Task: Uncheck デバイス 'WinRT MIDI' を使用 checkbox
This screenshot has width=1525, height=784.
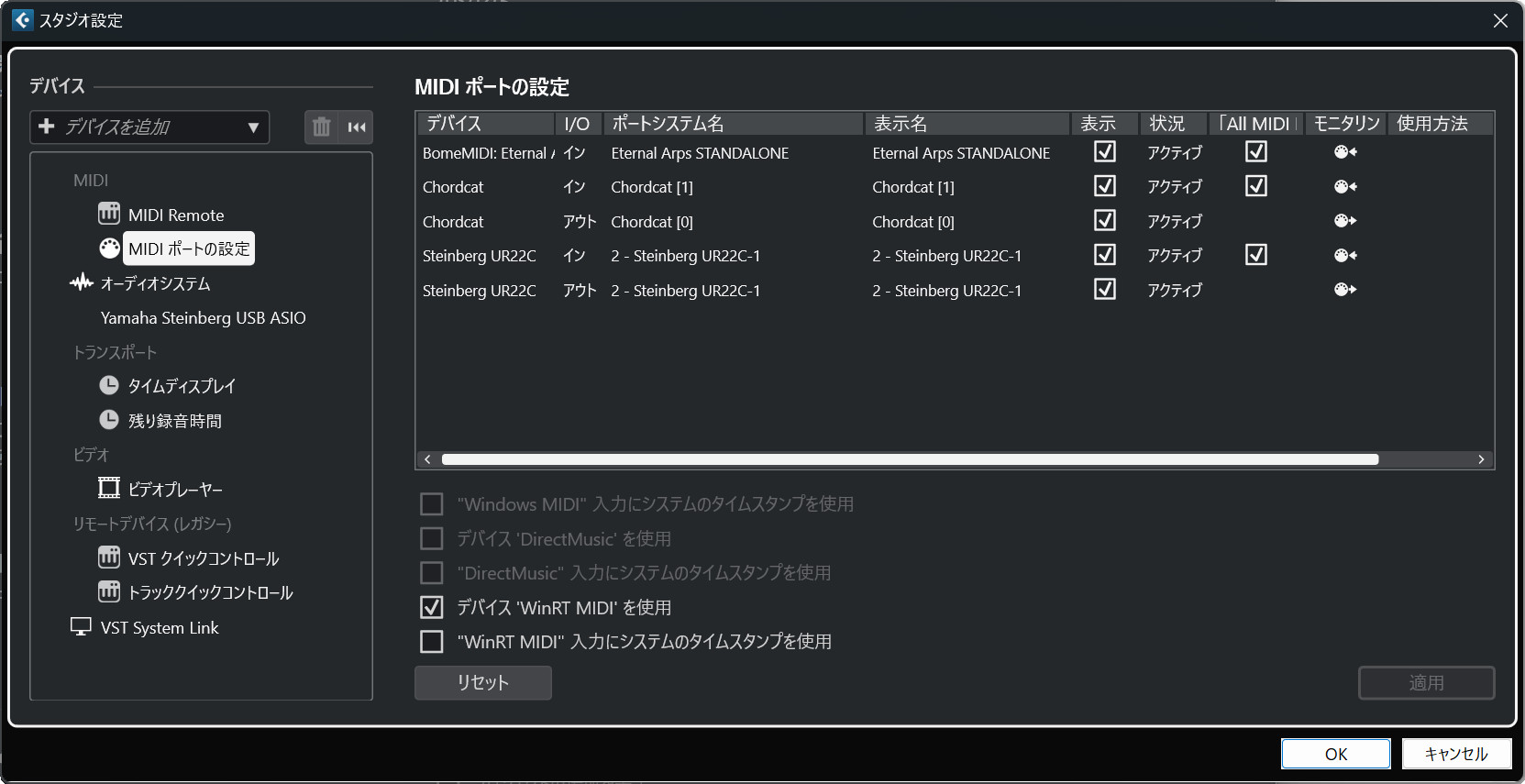Action: (x=431, y=607)
